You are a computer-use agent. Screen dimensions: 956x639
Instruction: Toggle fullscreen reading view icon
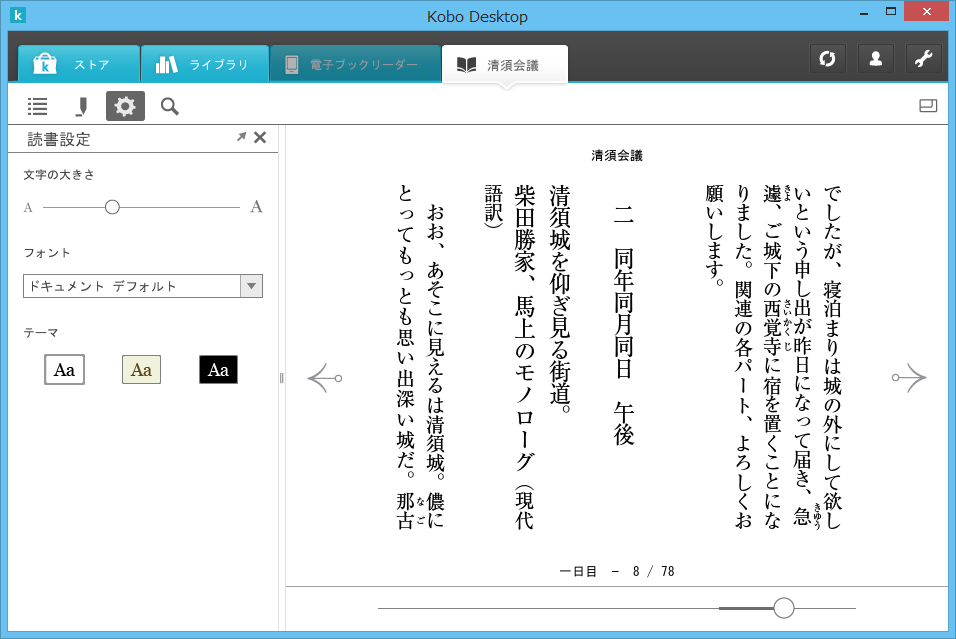(x=928, y=106)
